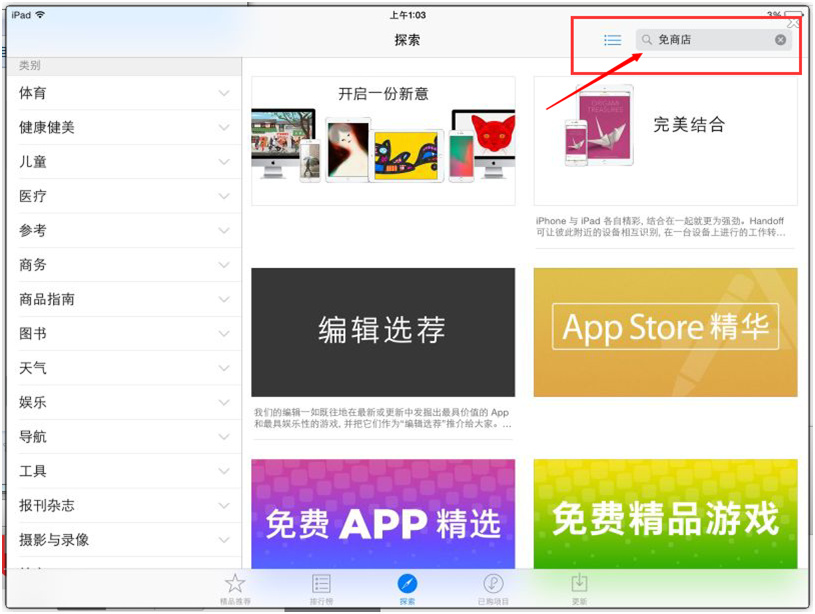This screenshot has height=614, width=815.
Task: Select the 体育 category label
Action: (33, 94)
